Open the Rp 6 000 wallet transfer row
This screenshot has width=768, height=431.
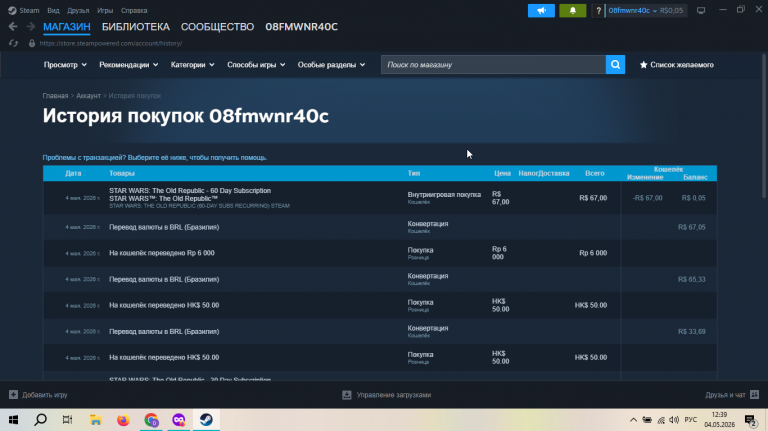tap(380, 253)
